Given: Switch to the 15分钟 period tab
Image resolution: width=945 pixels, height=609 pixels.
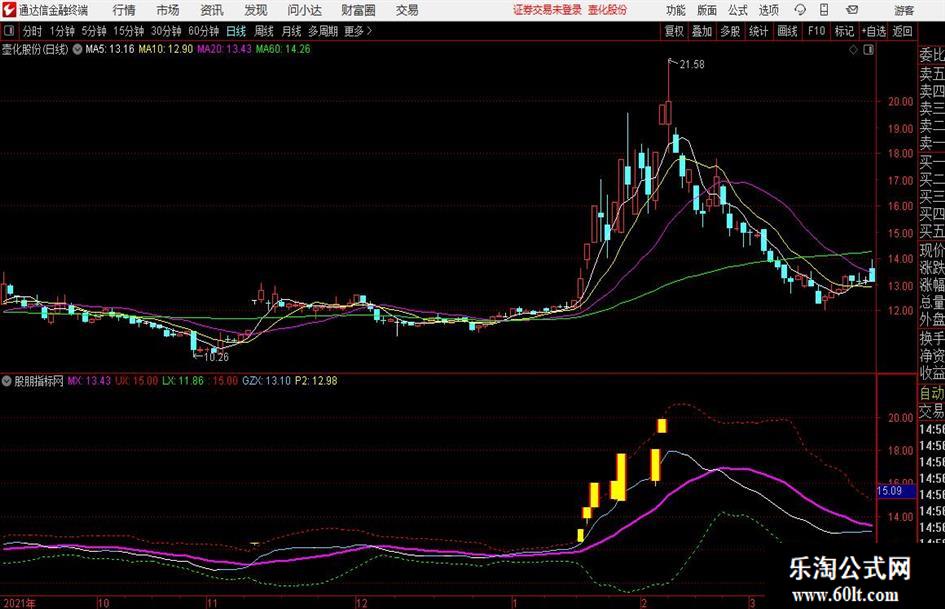Looking at the screenshot, I should (129, 31).
